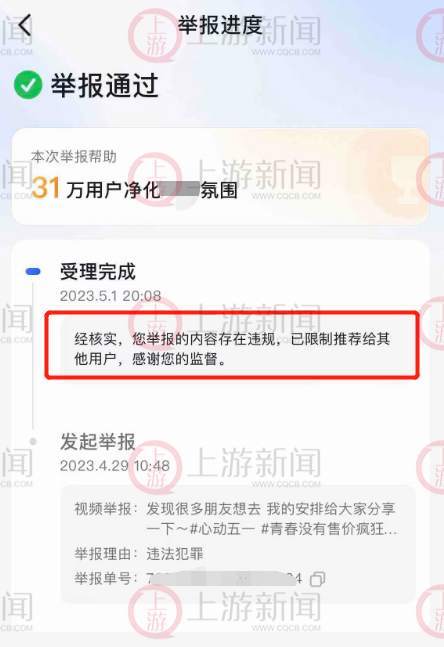Tap the 违法犯罪 report reason
Viewport: 444px width, 647px height.
tap(175, 554)
